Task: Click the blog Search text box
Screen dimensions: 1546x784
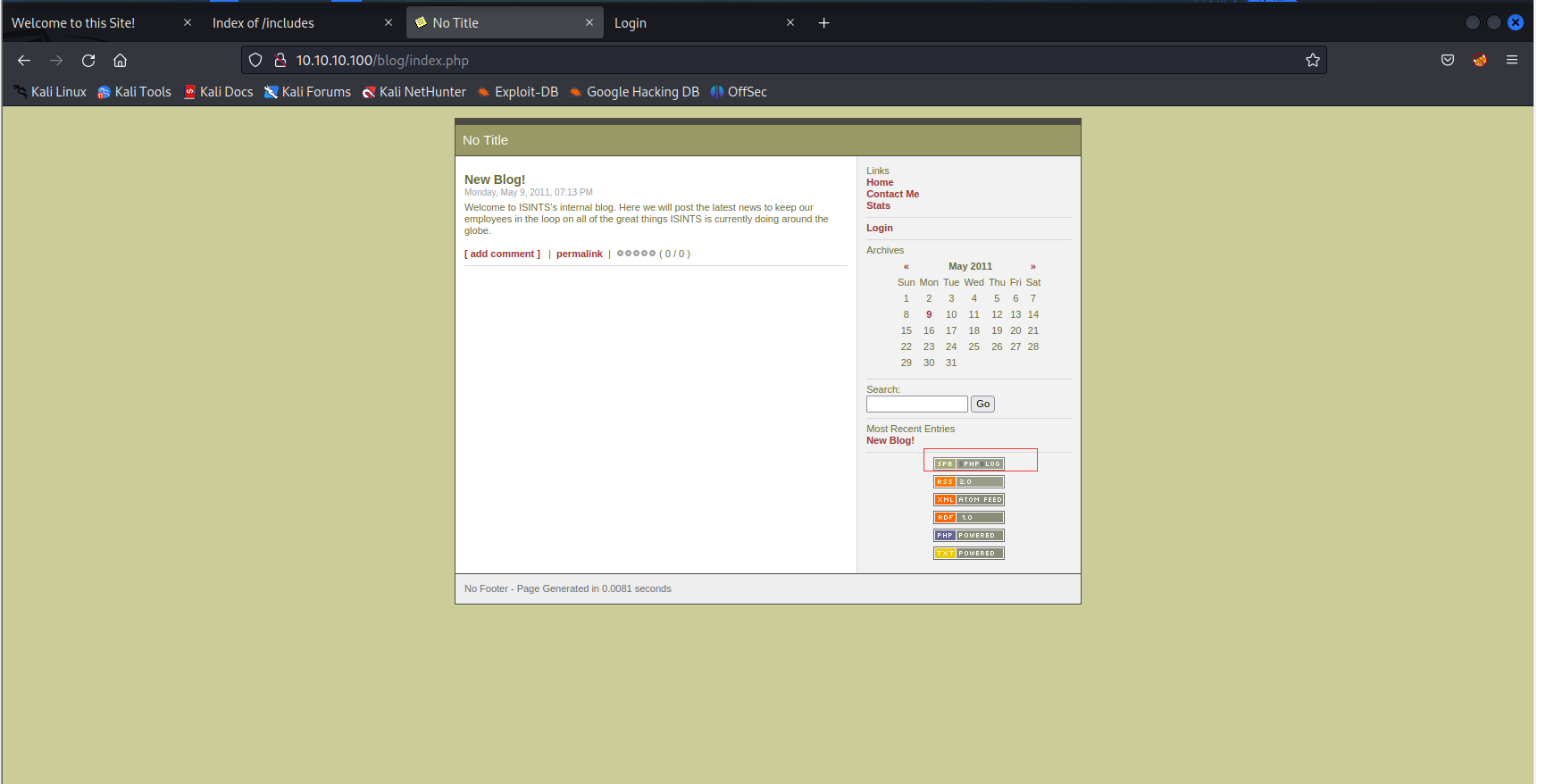Action: tap(917, 405)
